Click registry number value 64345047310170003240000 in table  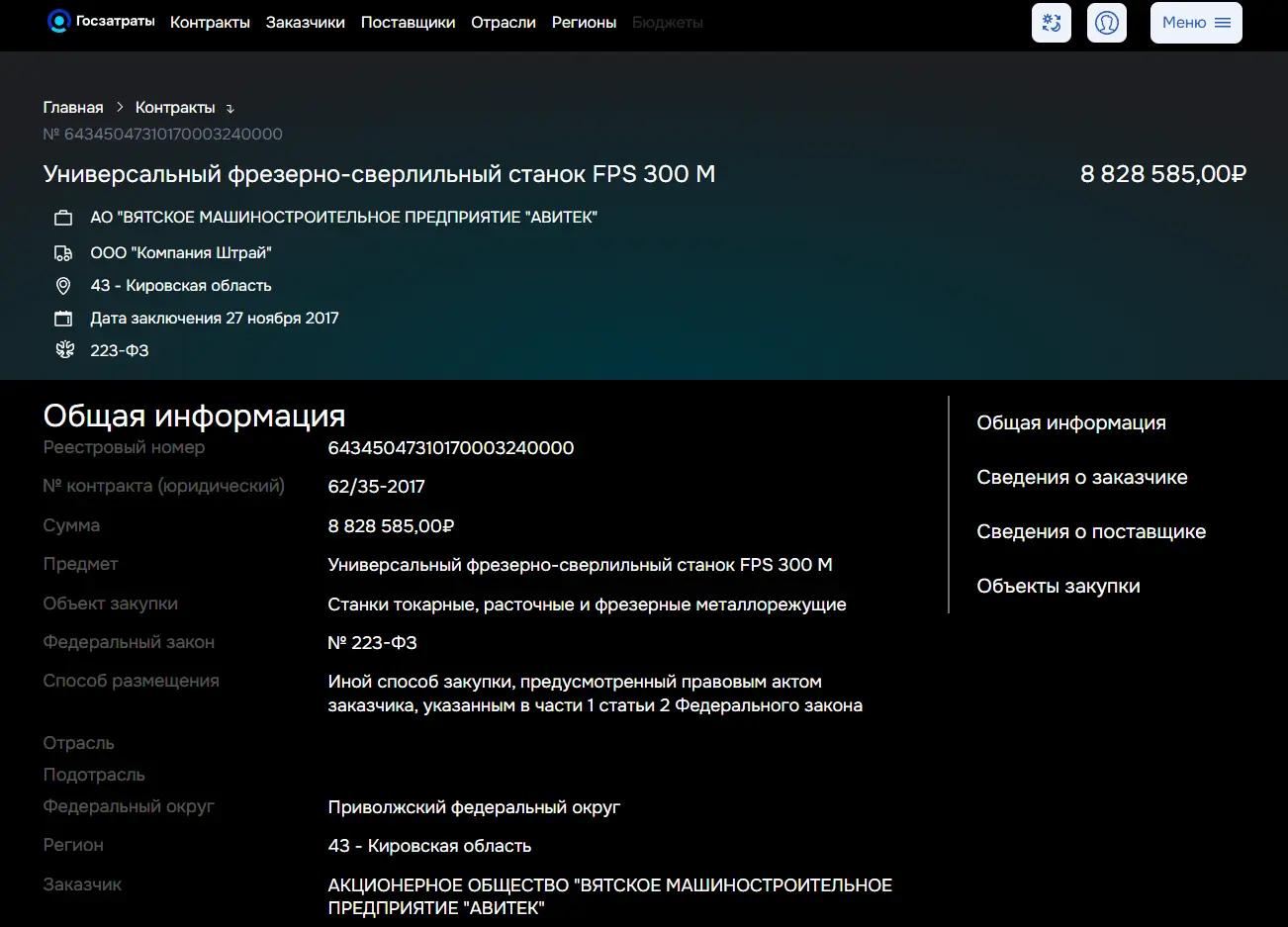(x=451, y=448)
